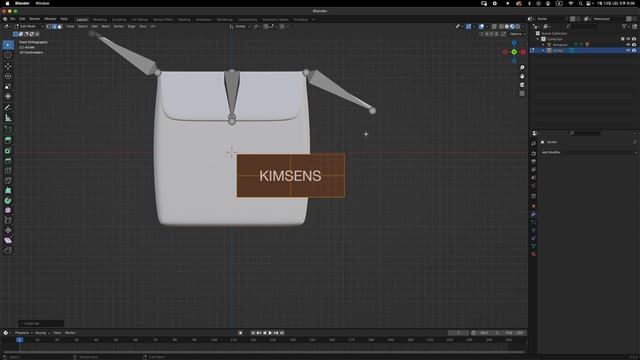The image size is (640, 360).
Task: Collapse the Collection tree row
Action: point(538,39)
